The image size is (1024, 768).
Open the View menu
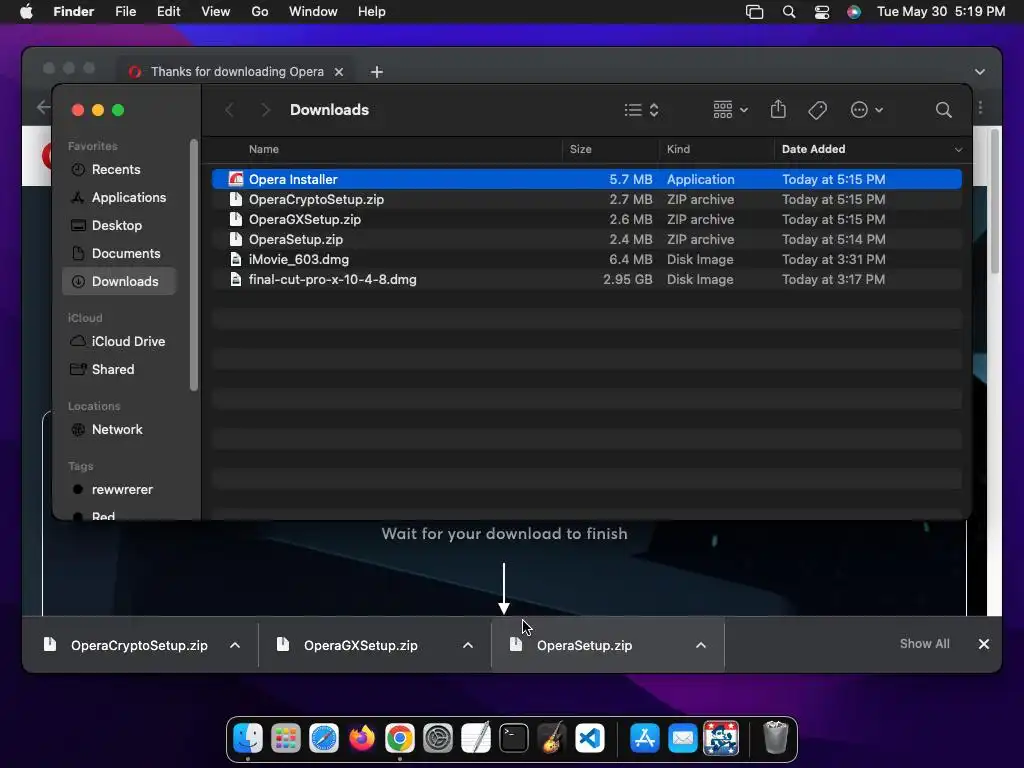click(216, 12)
